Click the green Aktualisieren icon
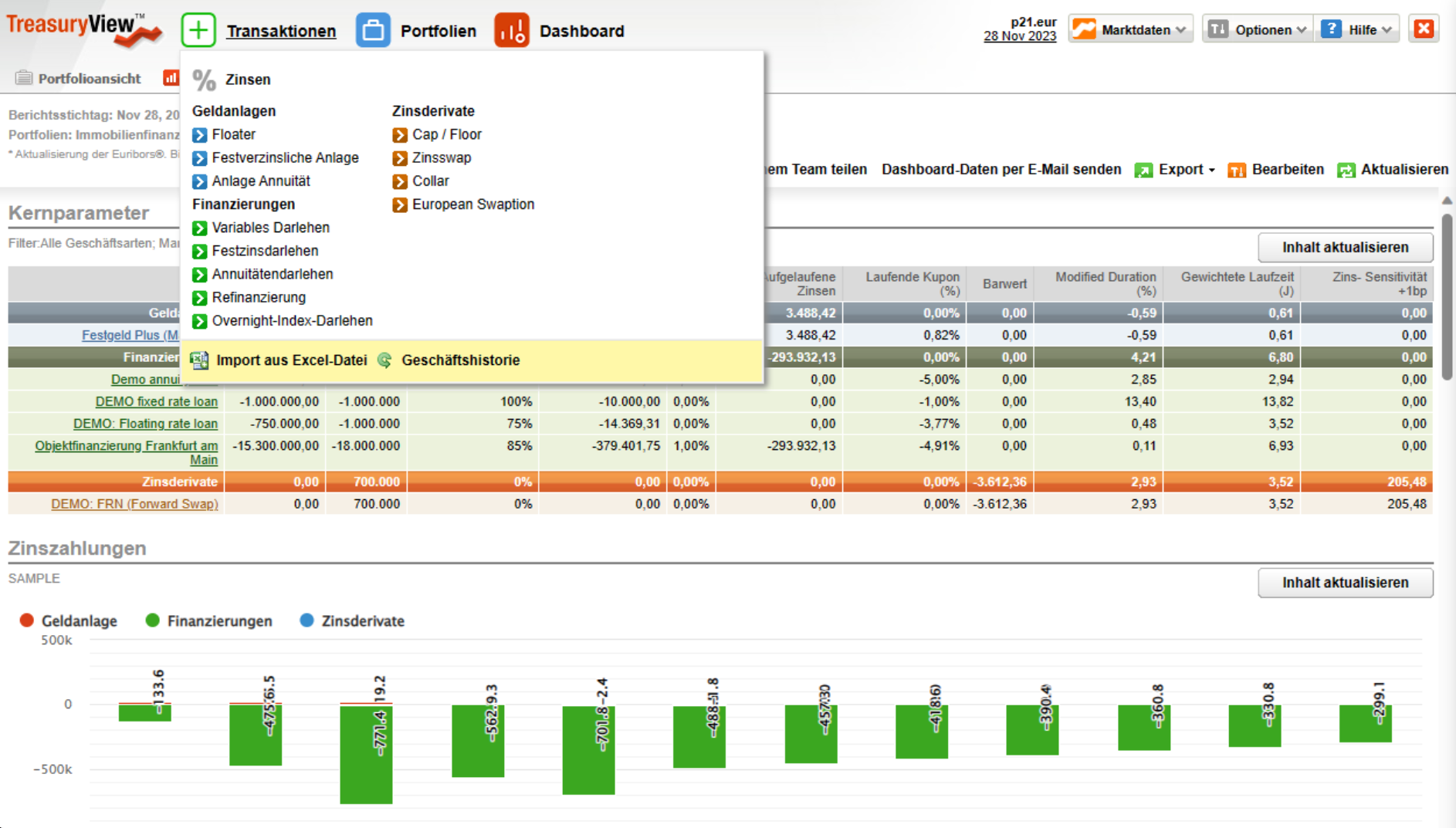The image size is (1456, 828). click(1346, 171)
